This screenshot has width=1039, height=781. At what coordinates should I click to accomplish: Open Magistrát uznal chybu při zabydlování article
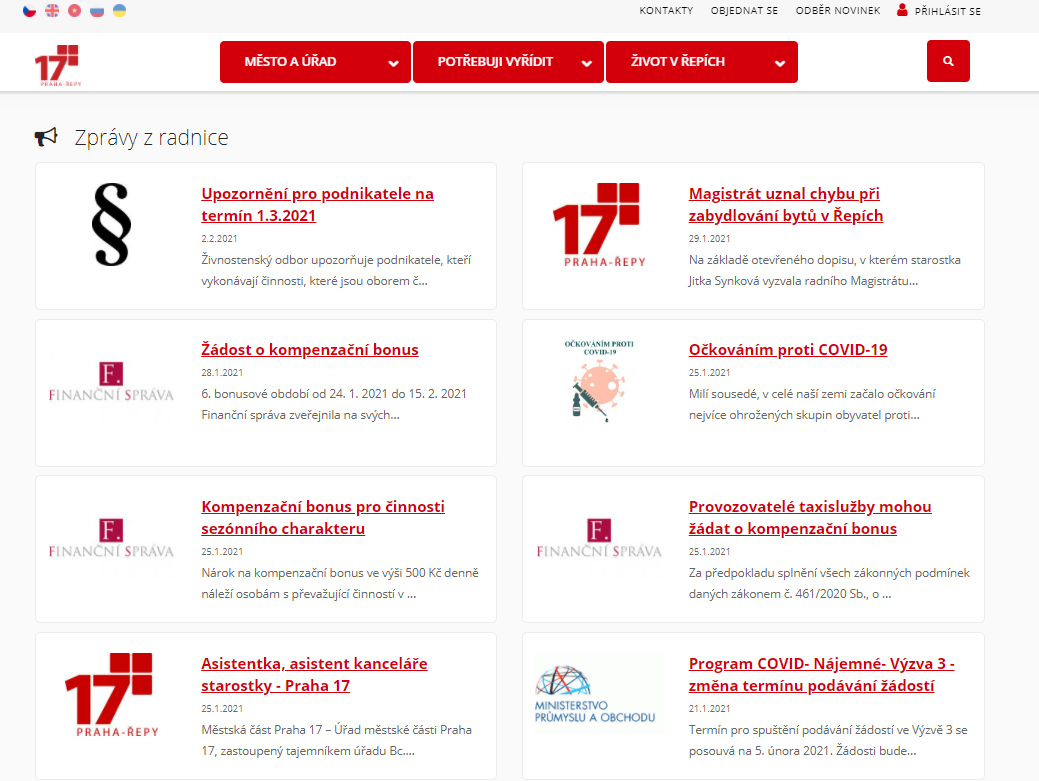786,205
